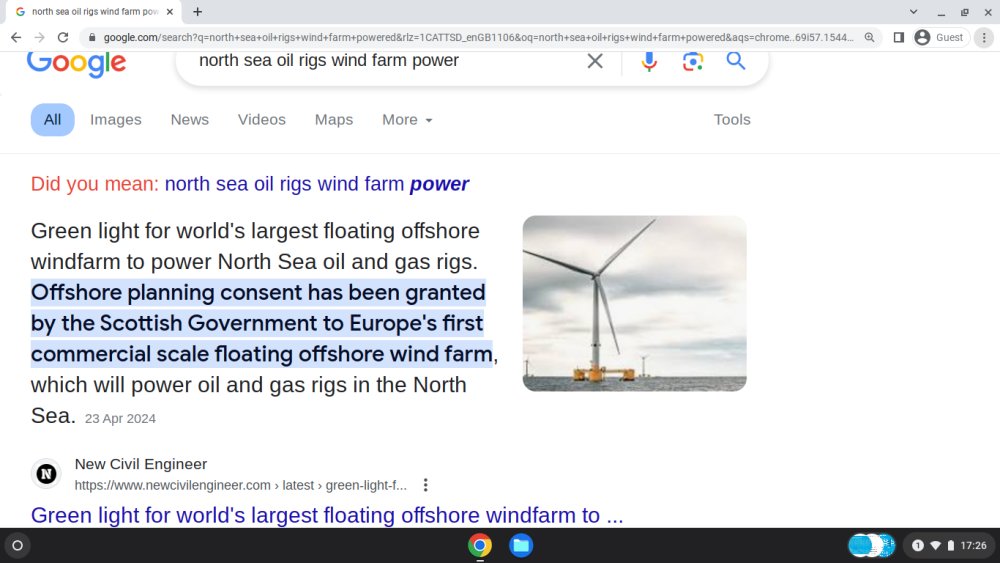Open the notification count indicator
1000x563 pixels.
(x=918, y=545)
